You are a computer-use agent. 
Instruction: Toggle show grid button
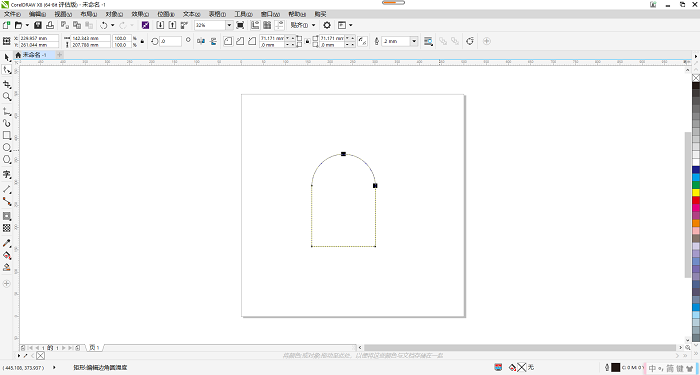pos(267,25)
